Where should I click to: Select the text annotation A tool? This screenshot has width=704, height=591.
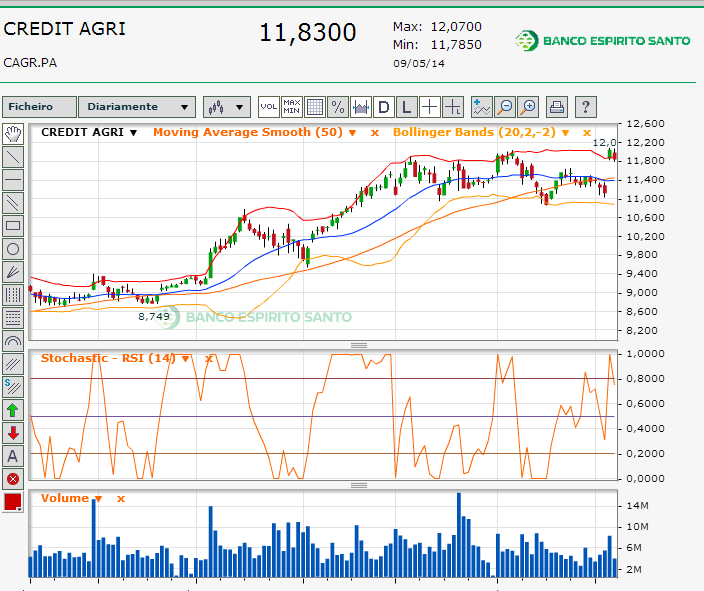13,456
